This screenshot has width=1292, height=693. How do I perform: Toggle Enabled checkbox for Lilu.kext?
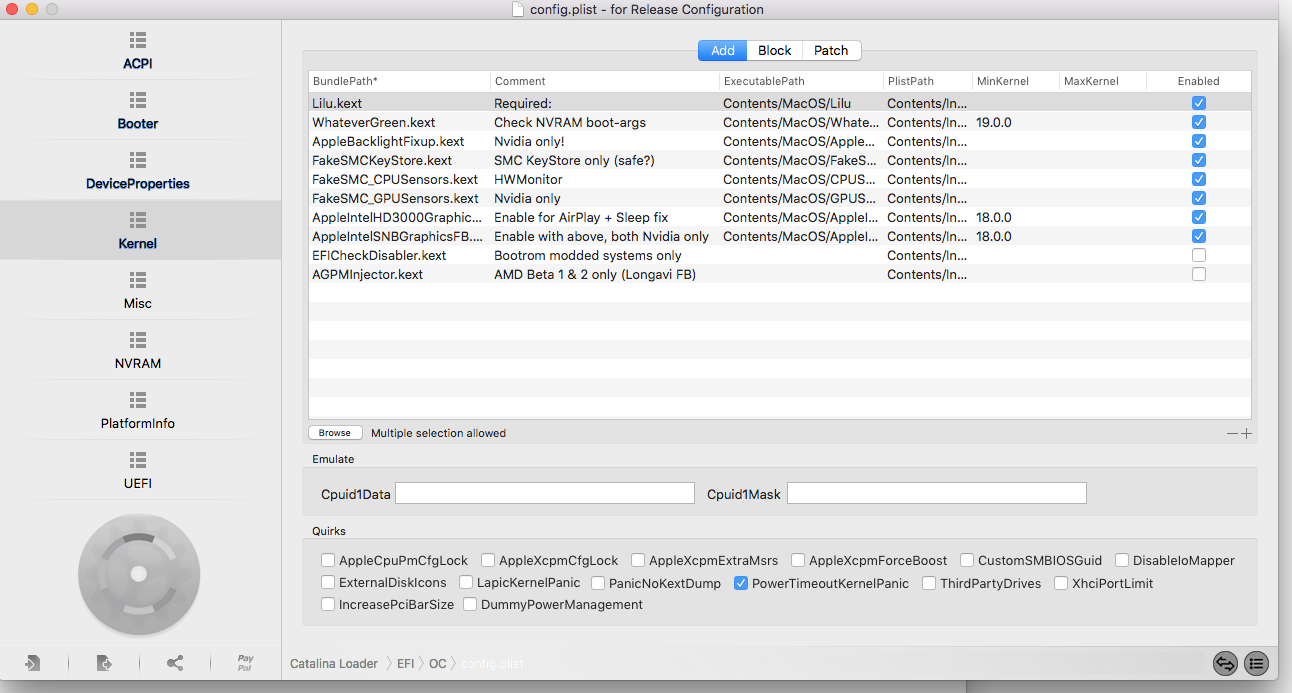[x=1199, y=103]
